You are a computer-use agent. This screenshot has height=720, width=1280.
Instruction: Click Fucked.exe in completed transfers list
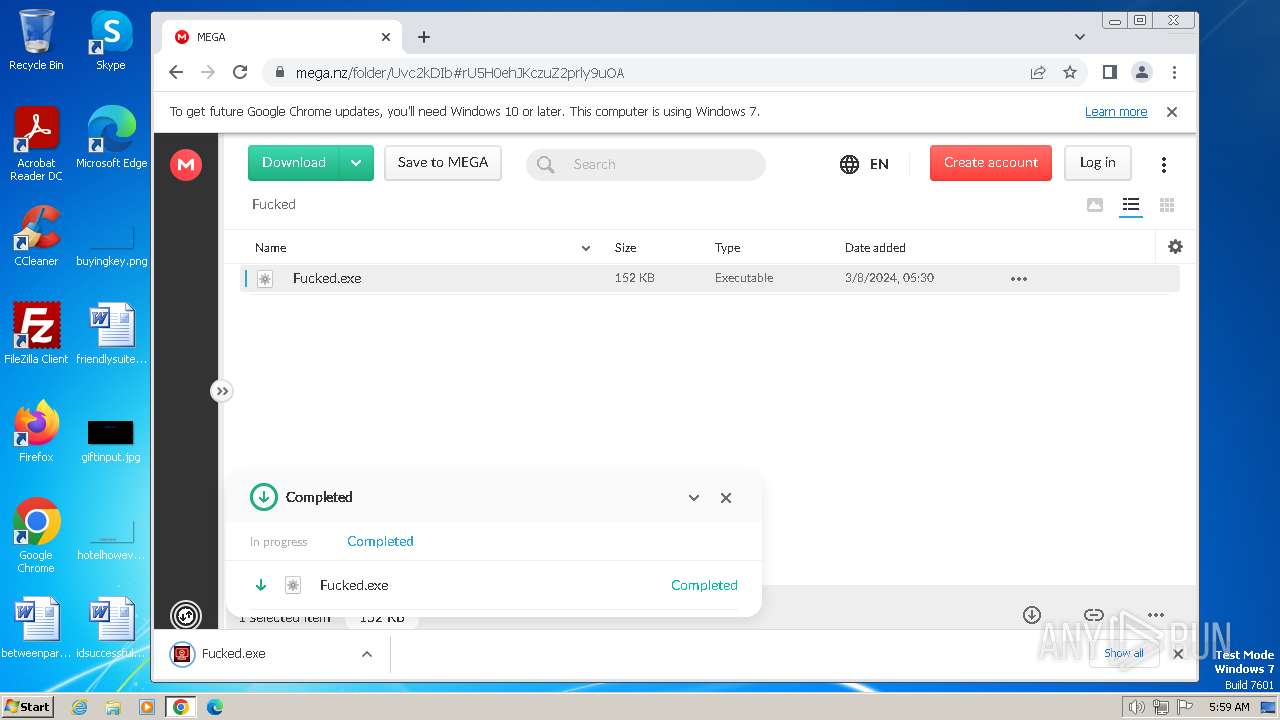point(354,585)
